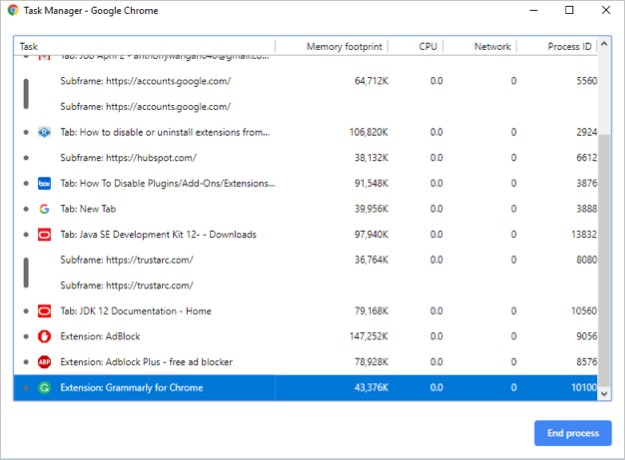The width and height of the screenshot is (625, 460).
Task: Maximize the Task Manager window
Action: 569,10
